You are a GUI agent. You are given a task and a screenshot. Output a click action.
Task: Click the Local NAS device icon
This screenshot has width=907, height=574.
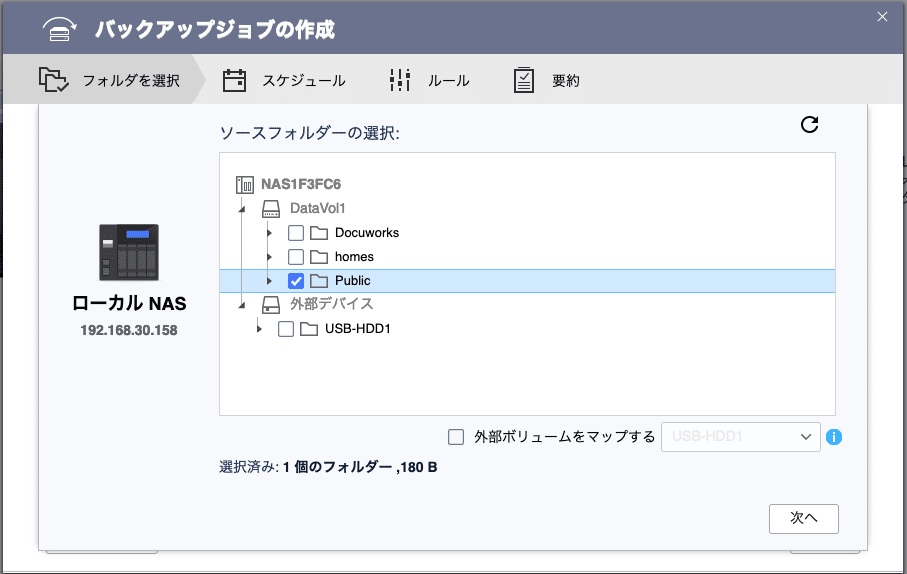pyautogui.click(x=129, y=252)
